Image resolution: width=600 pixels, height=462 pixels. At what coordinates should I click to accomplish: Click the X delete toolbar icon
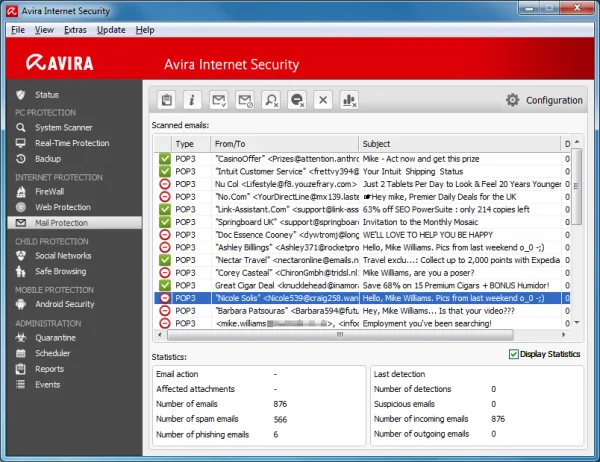tap(323, 100)
